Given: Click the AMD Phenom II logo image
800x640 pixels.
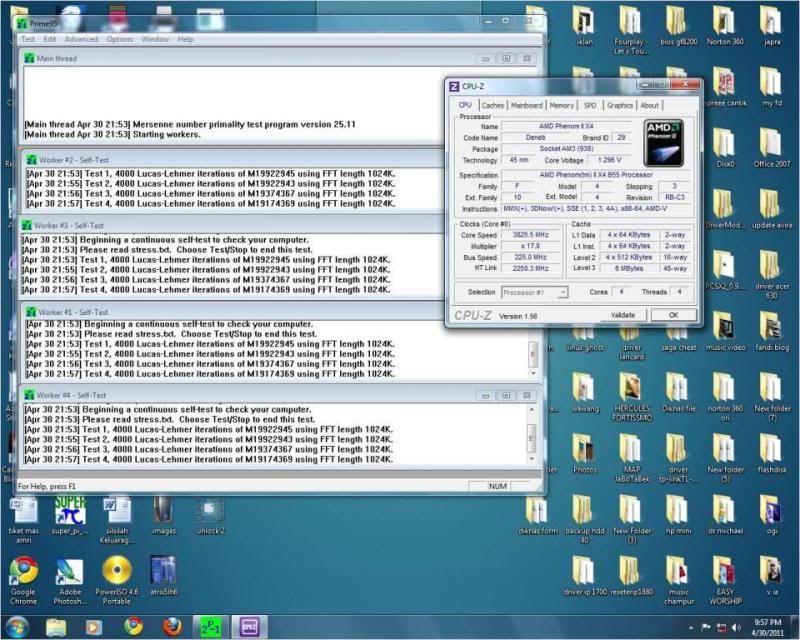Looking at the screenshot, I should pyautogui.click(x=663, y=143).
